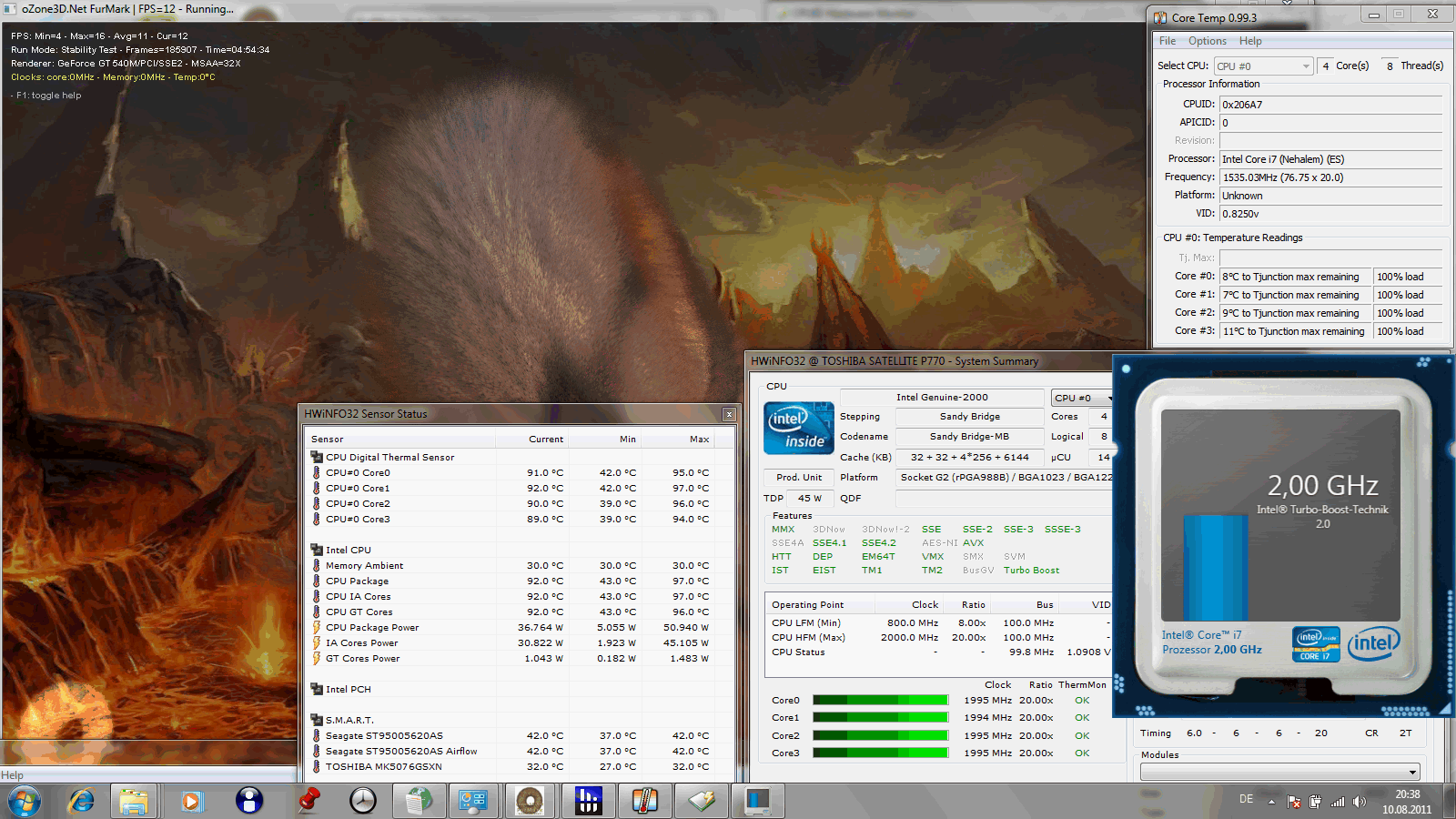Select the CPU Digital Thermal Sensor group
The image size is (1456, 819).
pyautogui.click(x=389, y=457)
